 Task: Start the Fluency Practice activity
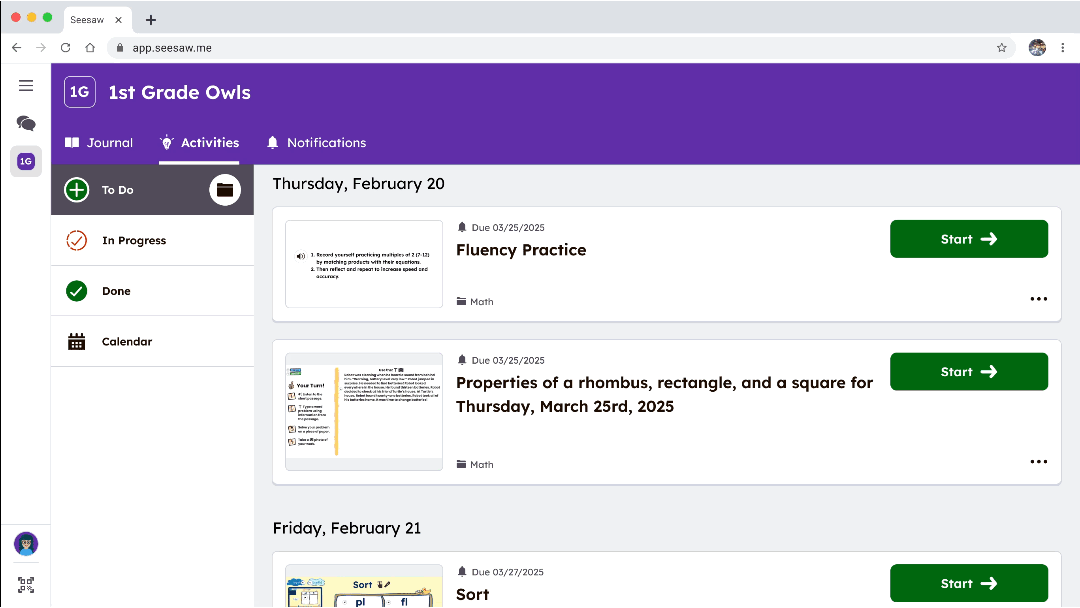[968, 239]
